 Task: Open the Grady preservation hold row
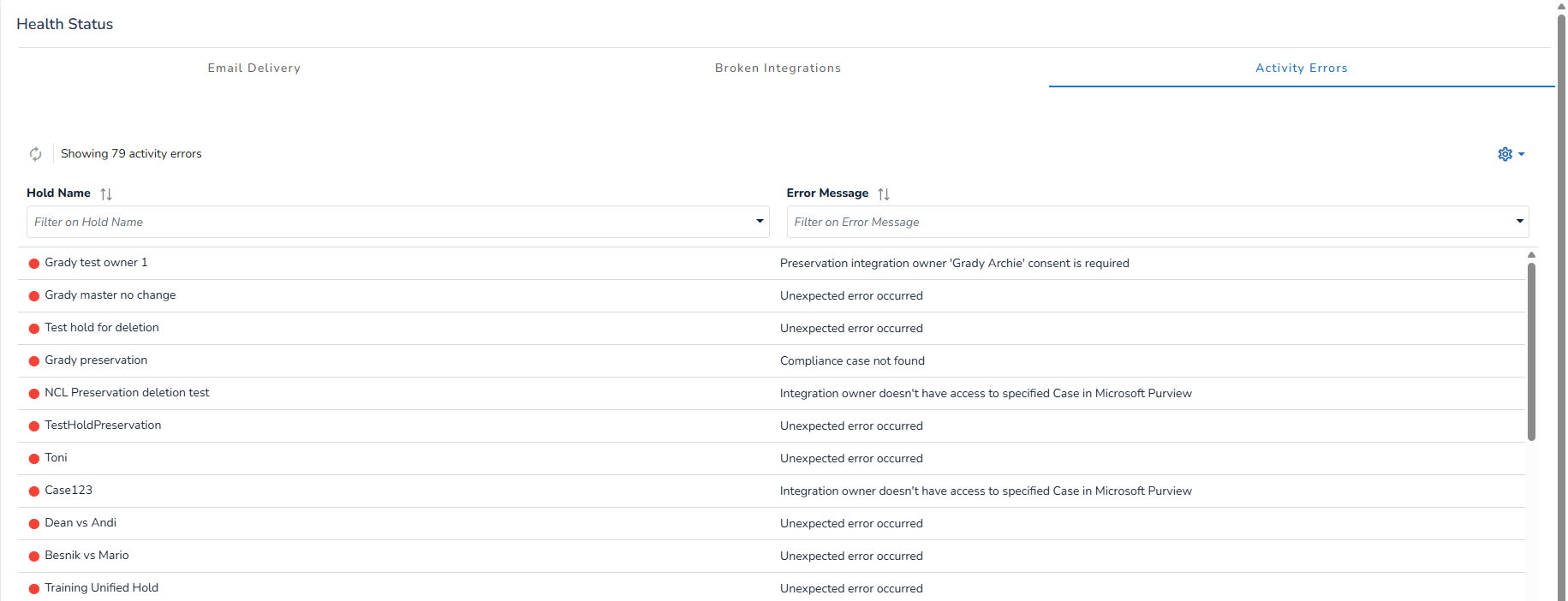point(96,360)
